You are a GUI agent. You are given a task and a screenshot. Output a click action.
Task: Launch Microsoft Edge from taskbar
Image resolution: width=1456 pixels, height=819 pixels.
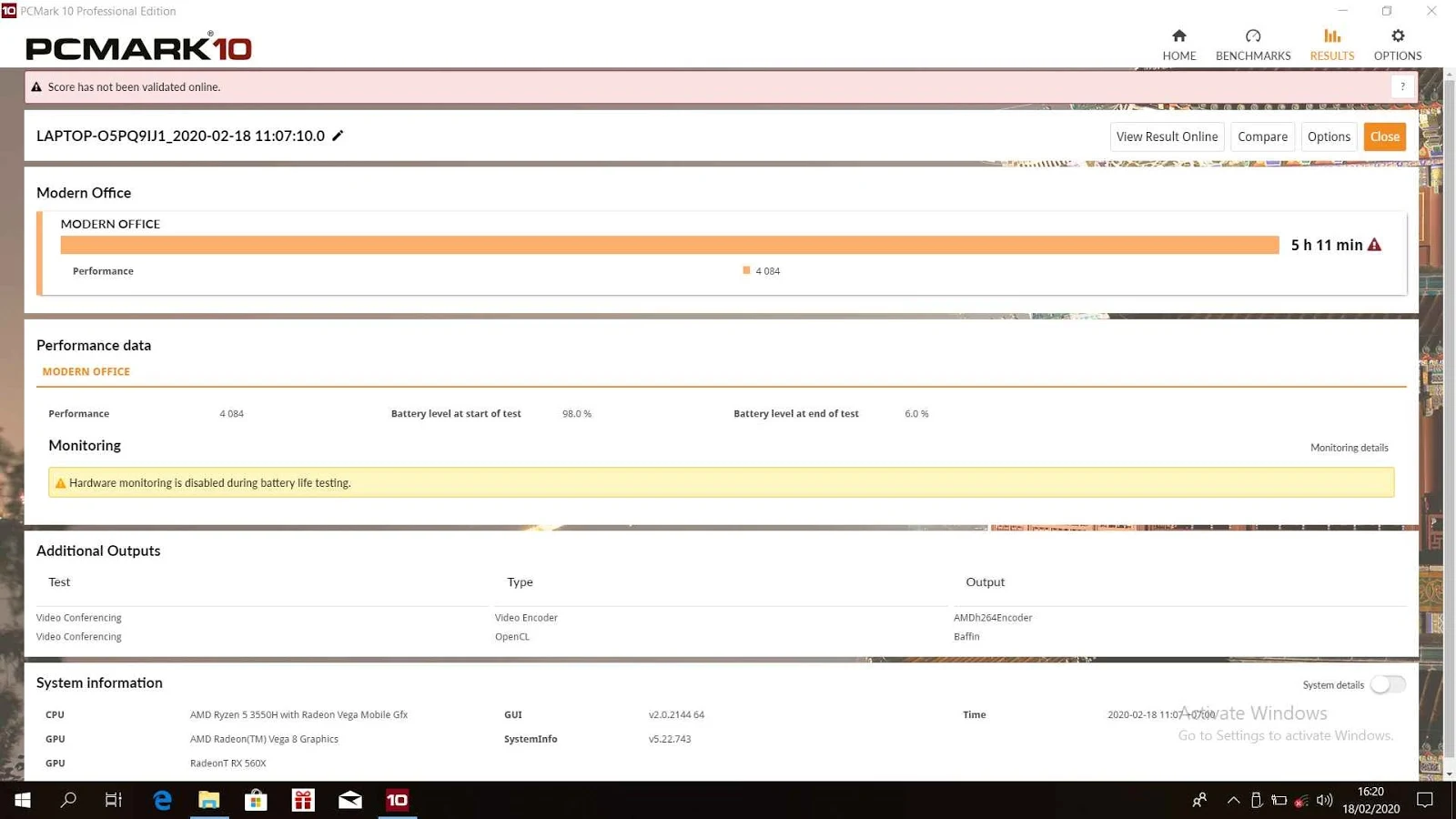[x=162, y=800]
